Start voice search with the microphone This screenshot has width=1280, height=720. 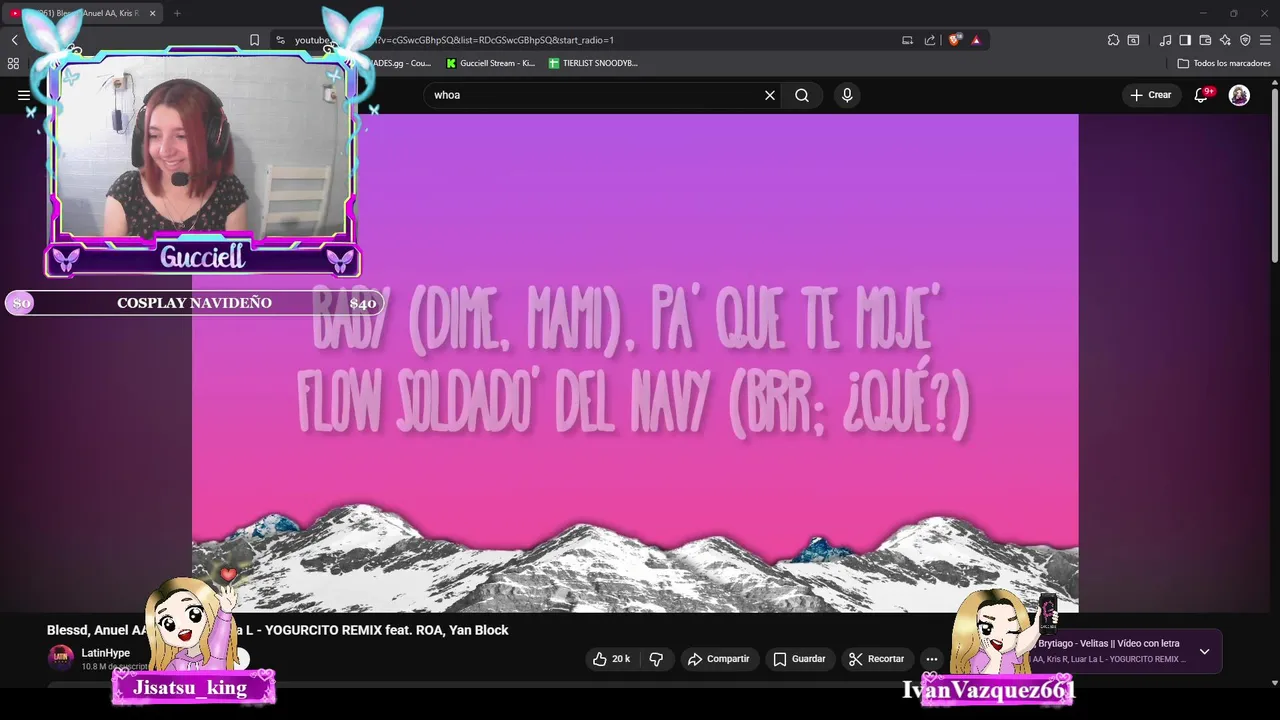847,95
